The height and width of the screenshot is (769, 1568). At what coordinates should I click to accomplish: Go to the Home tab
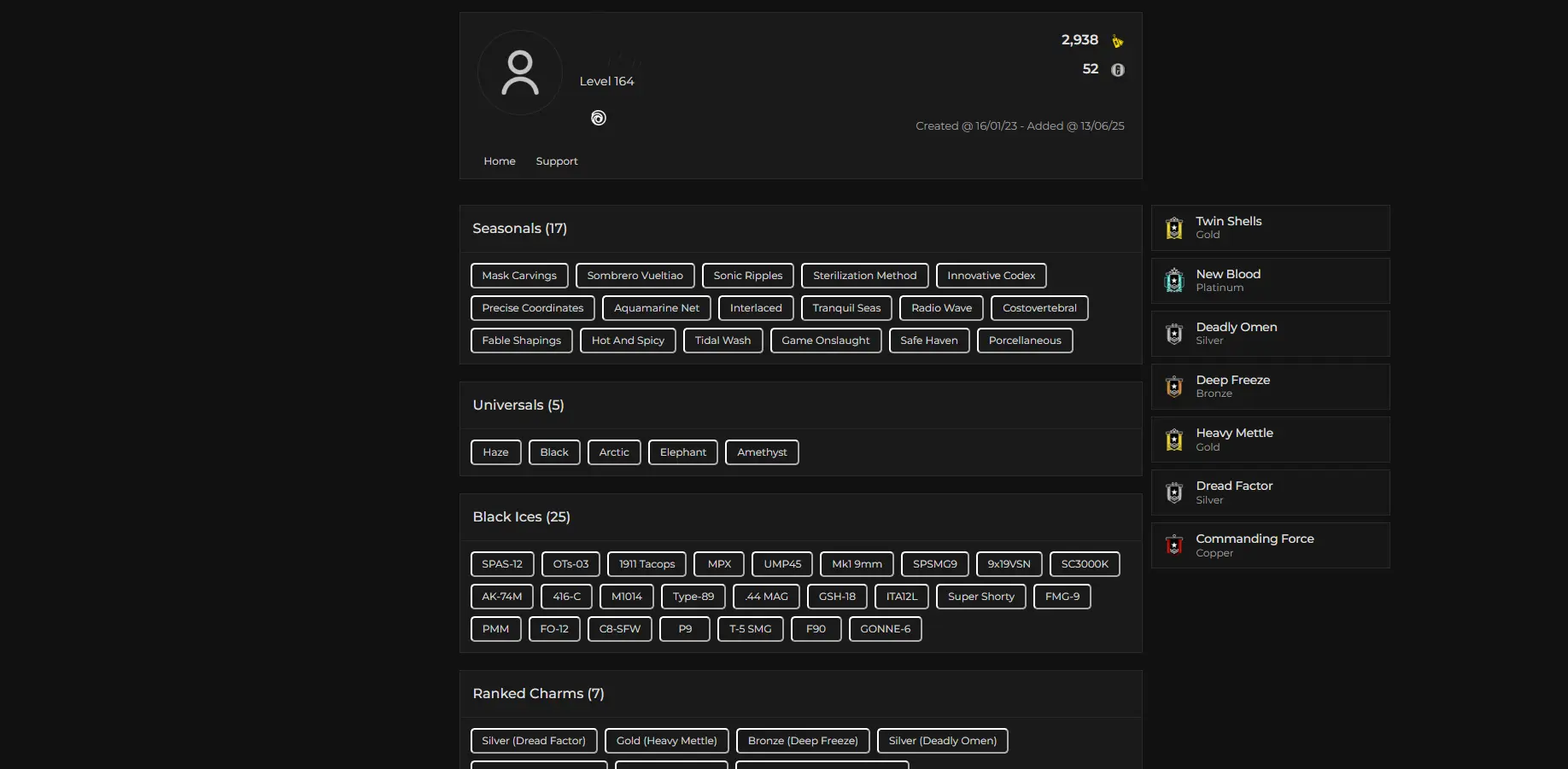coord(500,161)
